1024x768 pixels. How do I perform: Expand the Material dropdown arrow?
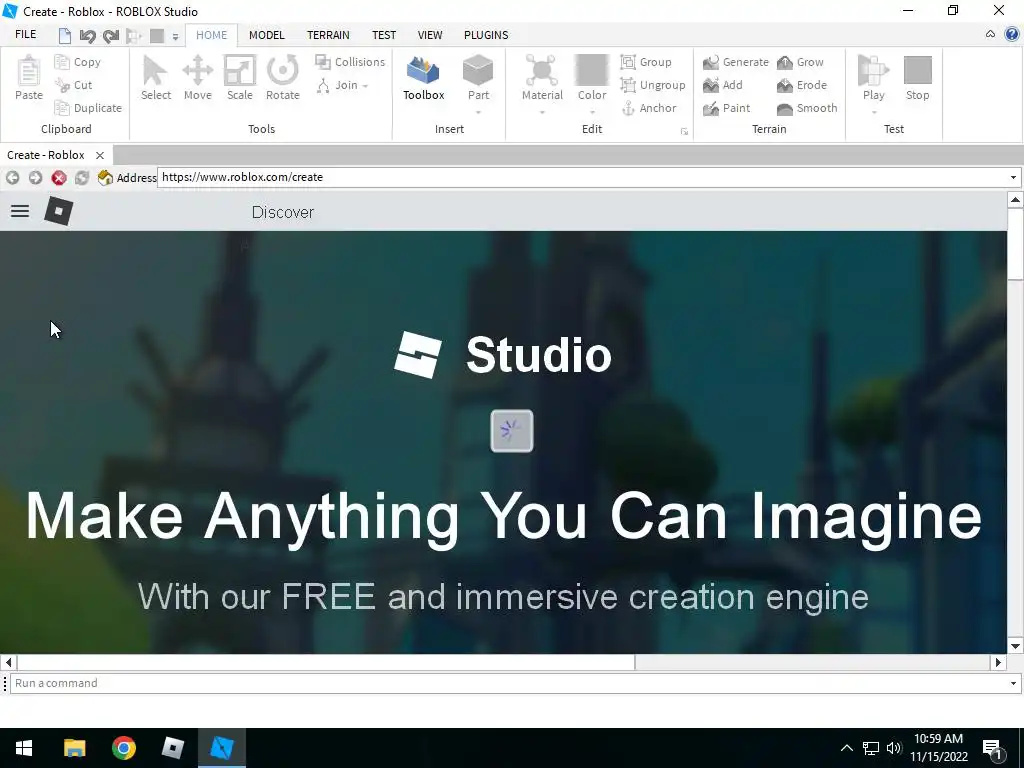542,112
